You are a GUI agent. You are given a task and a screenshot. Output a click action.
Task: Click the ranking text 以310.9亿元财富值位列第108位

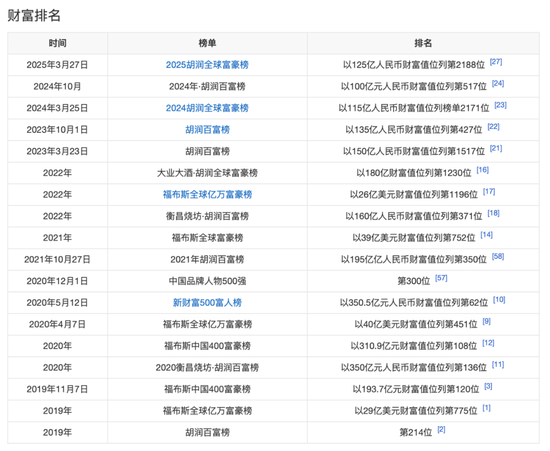coord(414,346)
